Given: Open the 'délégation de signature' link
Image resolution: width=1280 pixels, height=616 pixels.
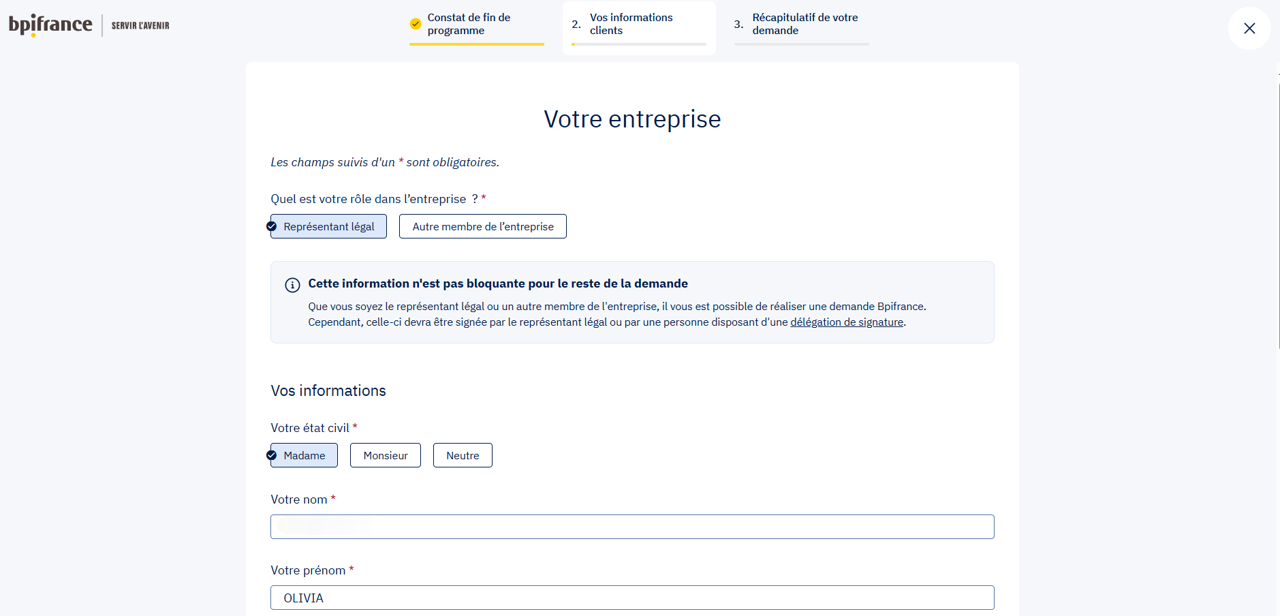Looking at the screenshot, I should tap(846, 322).
